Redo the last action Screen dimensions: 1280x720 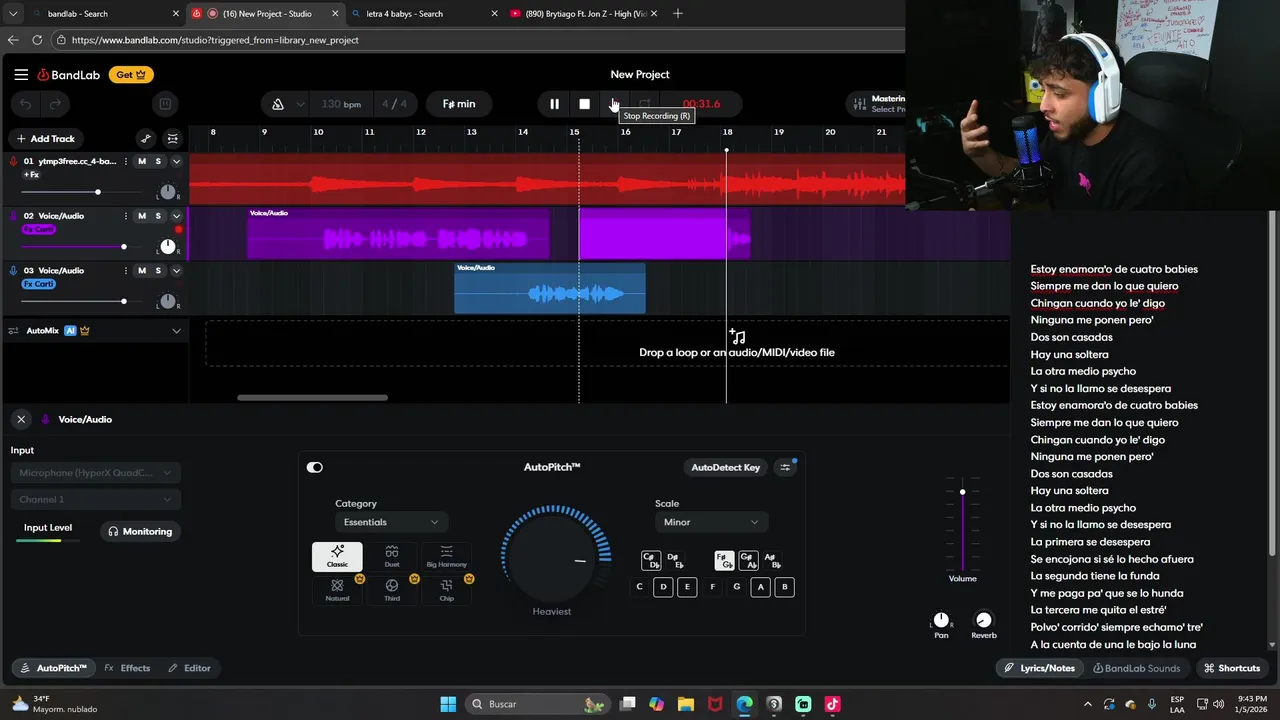[55, 104]
